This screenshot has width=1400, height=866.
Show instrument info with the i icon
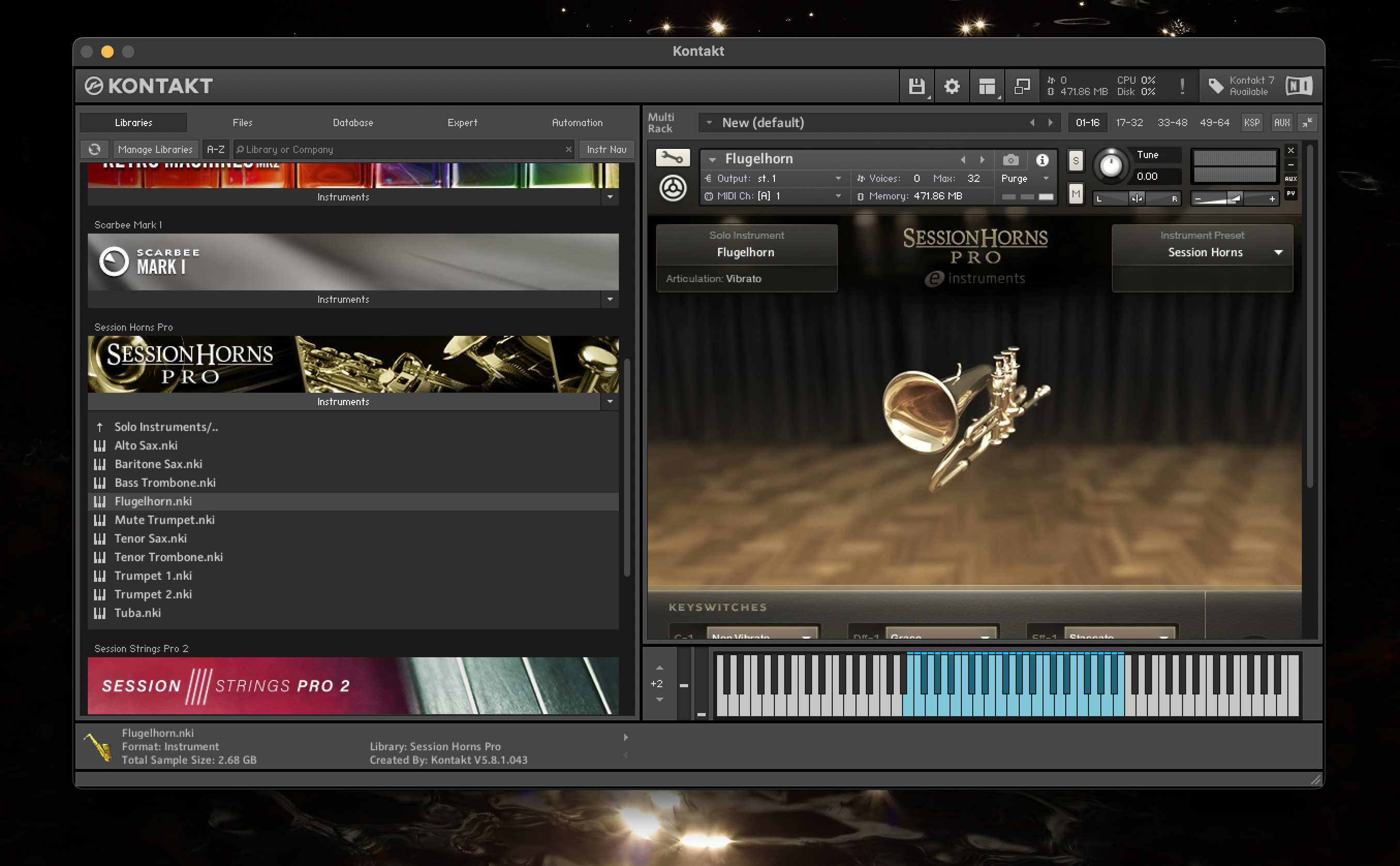coord(1042,160)
